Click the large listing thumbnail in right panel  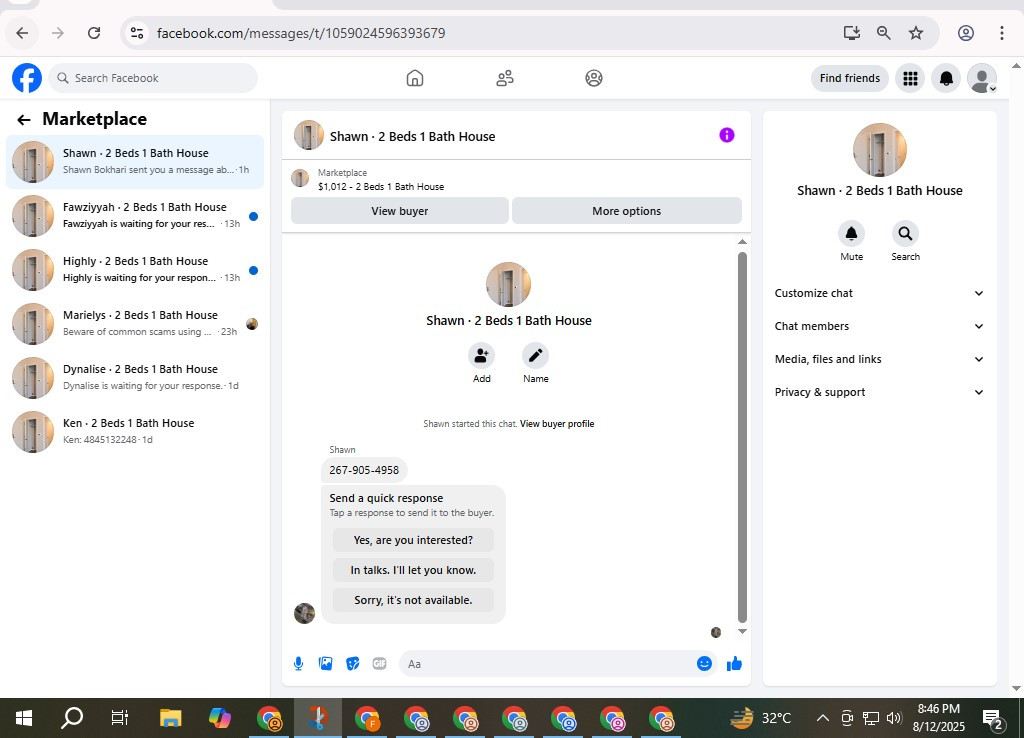(880, 150)
